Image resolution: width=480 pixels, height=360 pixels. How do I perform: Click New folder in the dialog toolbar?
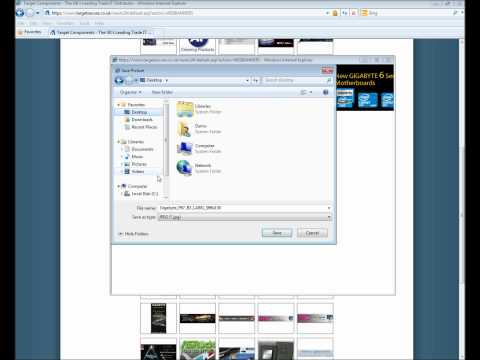coord(162,92)
